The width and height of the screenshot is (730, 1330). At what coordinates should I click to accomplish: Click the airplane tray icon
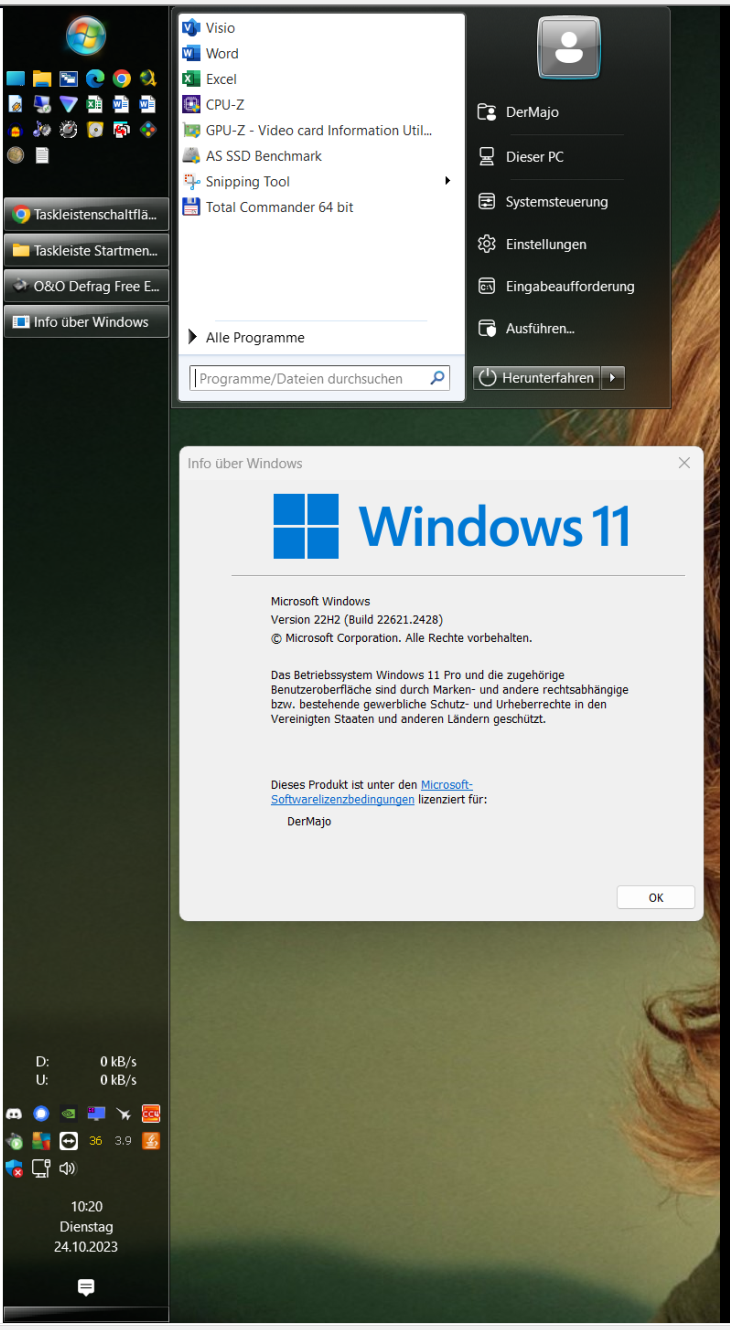pos(123,1113)
